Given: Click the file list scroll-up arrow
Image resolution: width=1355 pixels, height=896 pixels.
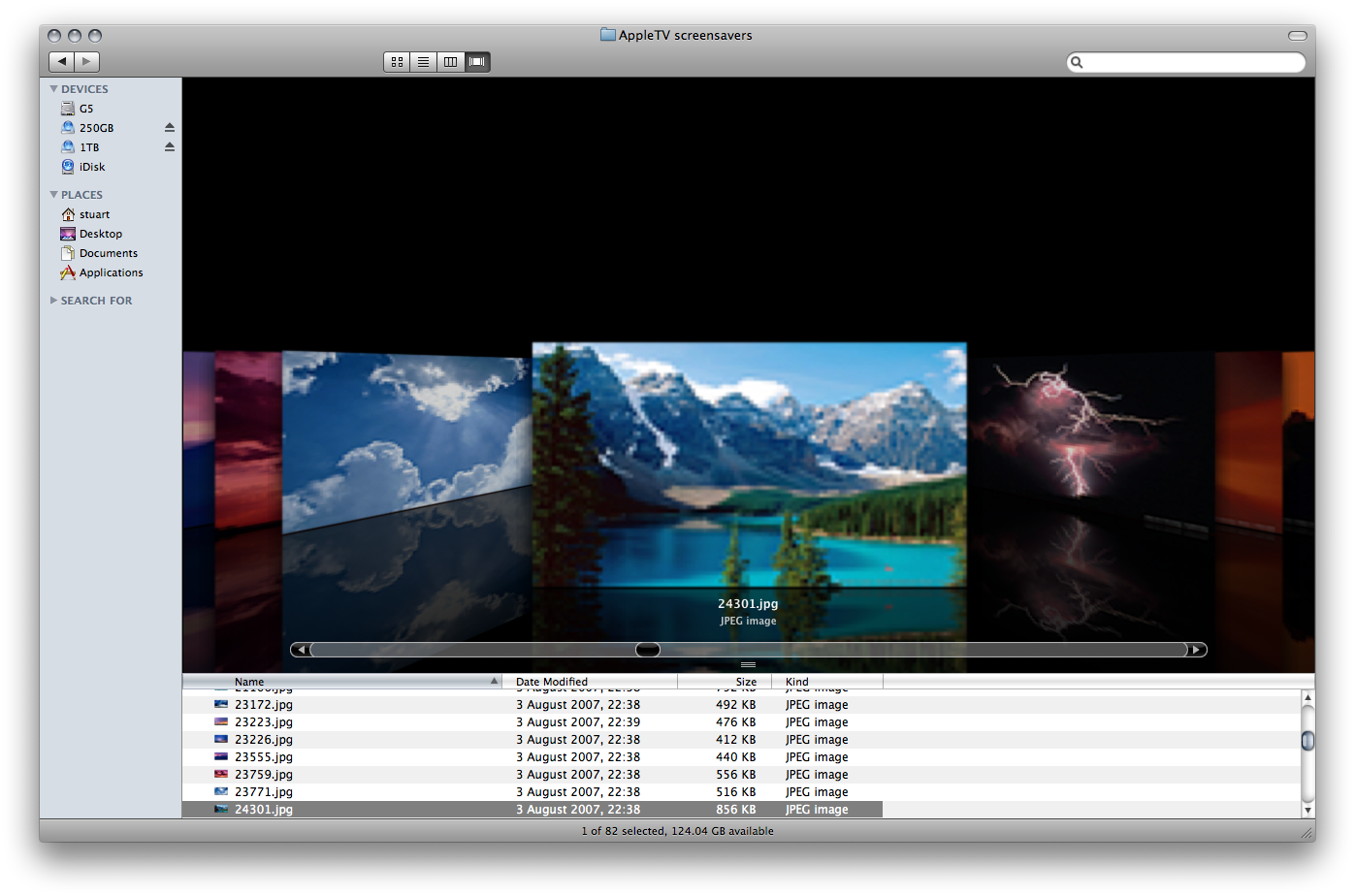Looking at the screenshot, I should tap(1307, 697).
